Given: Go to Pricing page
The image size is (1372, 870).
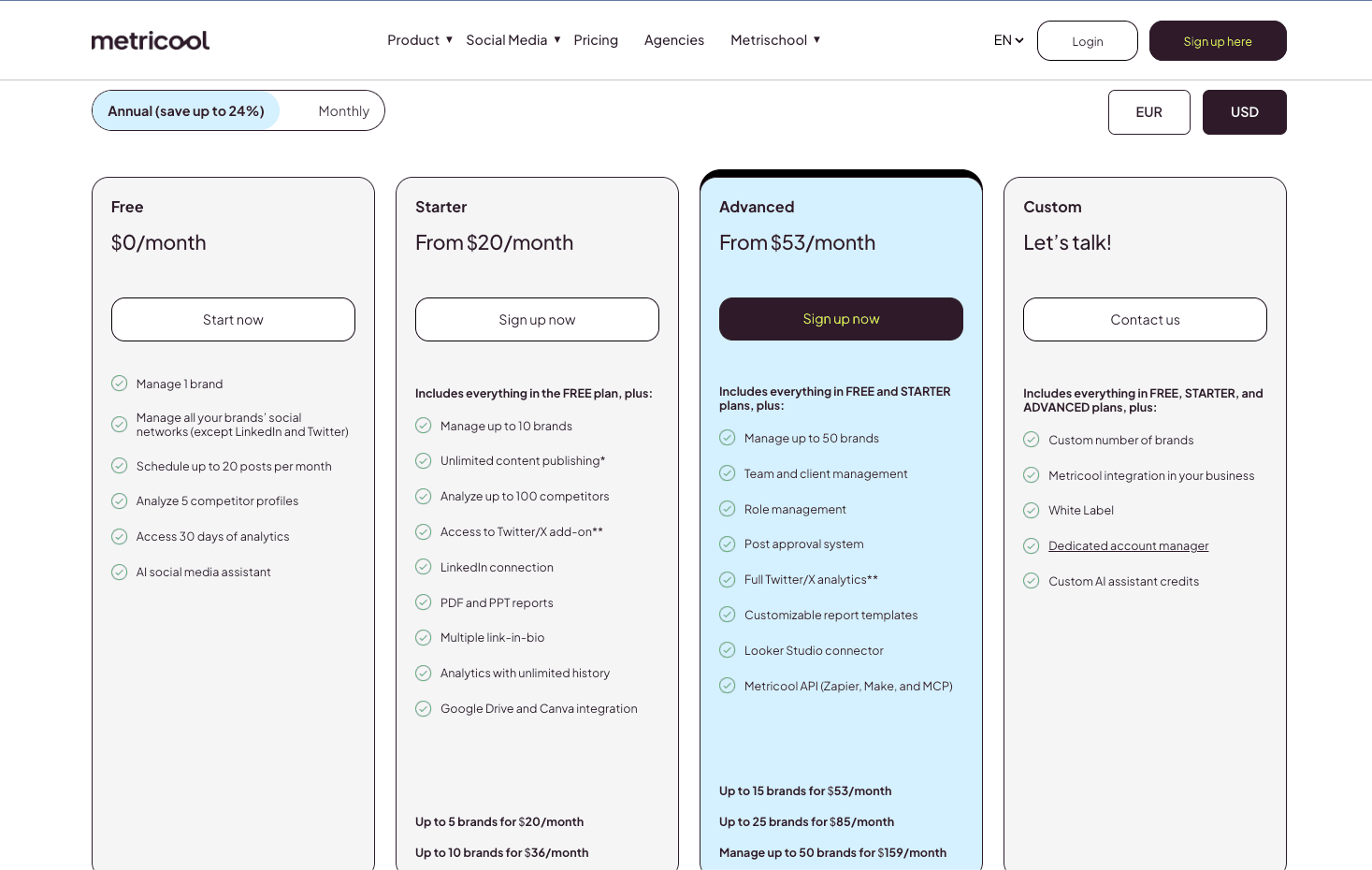Looking at the screenshot, I should pos(596,40).
